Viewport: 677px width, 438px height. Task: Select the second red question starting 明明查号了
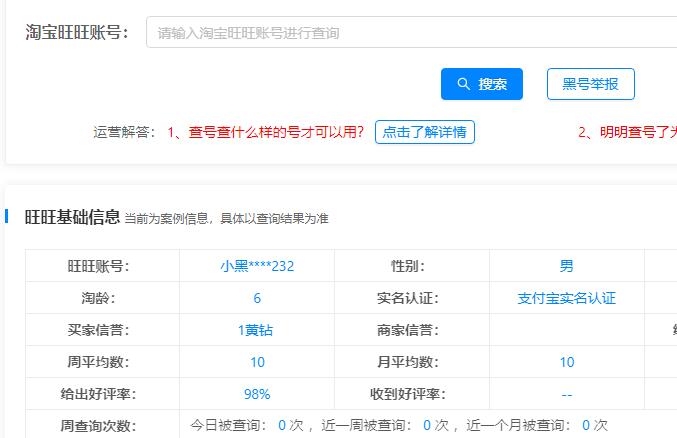(628, 132)
